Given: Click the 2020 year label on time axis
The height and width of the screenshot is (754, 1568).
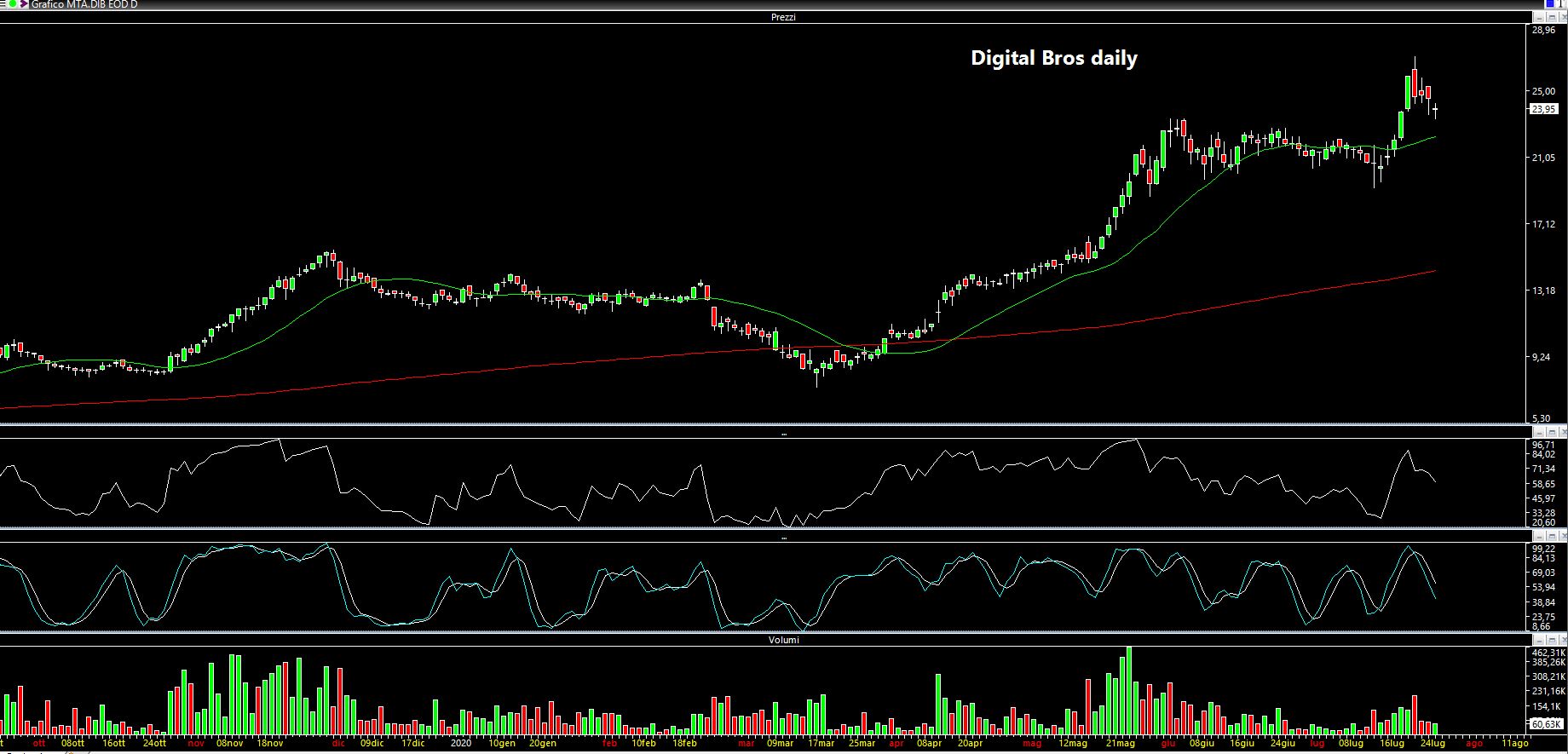Looking at the screenshot, I should (460, 743).
